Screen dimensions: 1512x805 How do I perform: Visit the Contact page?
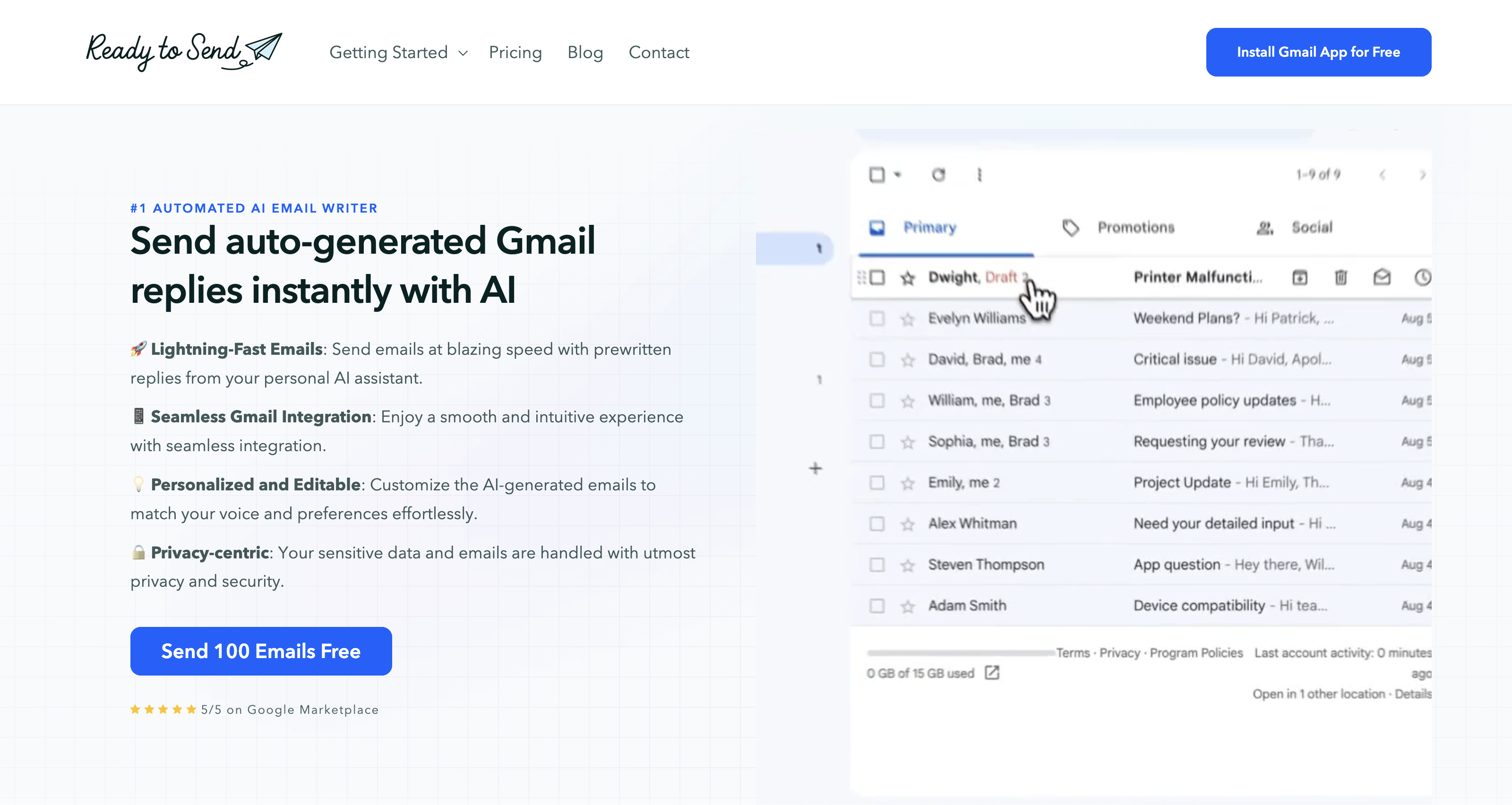[659, 52]
